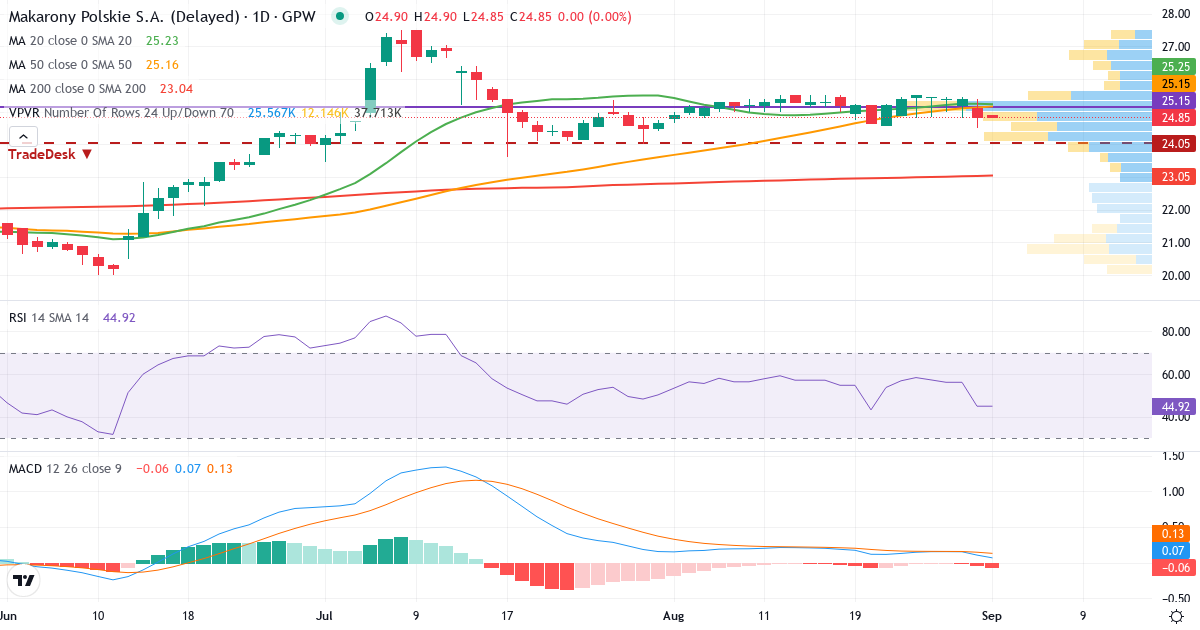Viewport: 1200px width, 630px height.
Task: Click the TradeDesk label dropdown arrow
Action: point(87,154)
